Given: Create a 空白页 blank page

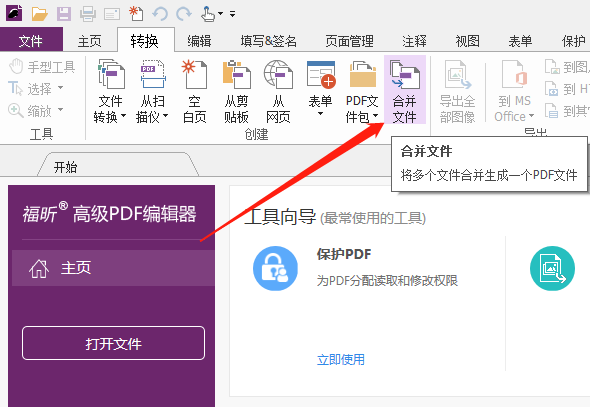Looking at the screenshot, I should point(195,91).
